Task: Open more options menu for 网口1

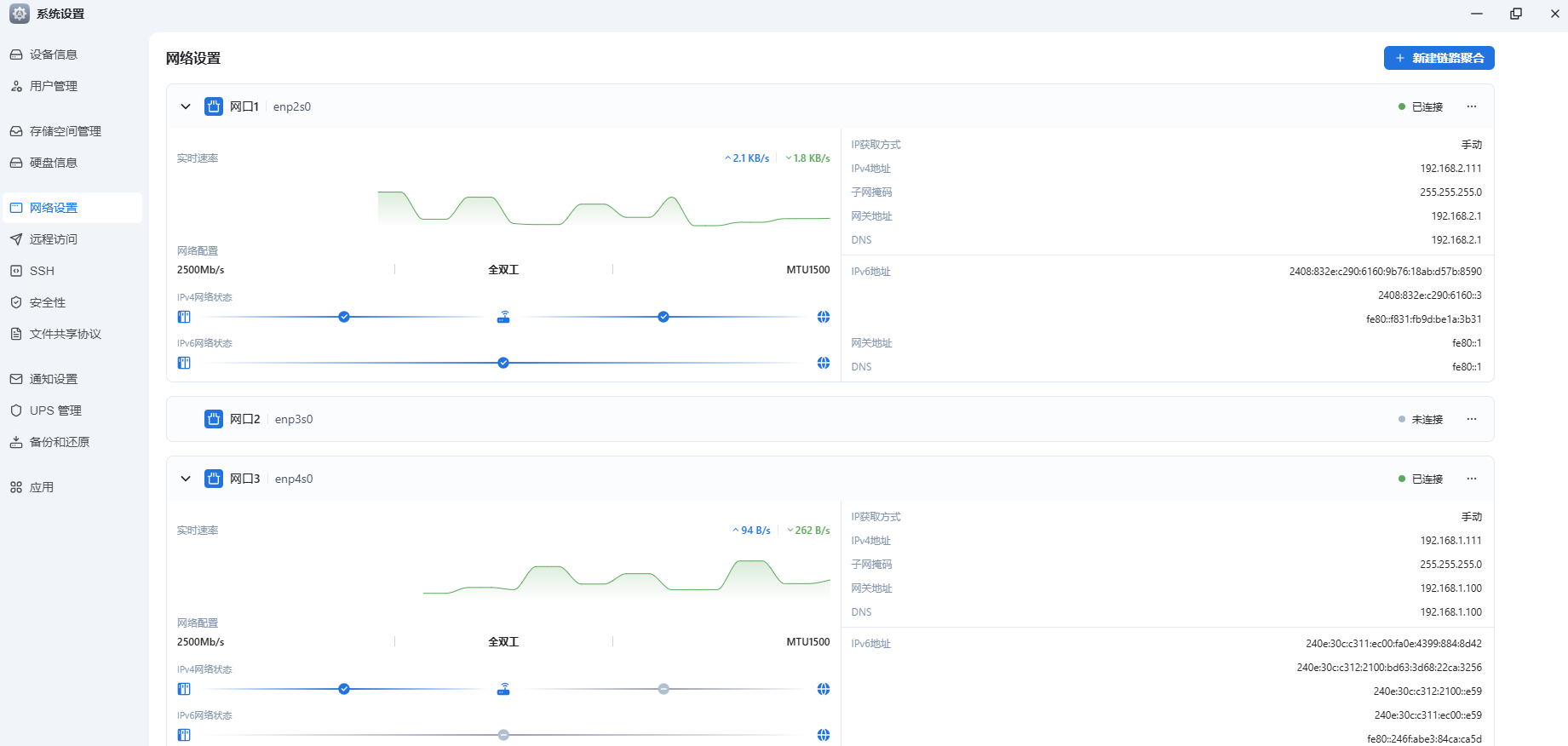Action: click(x=1471, y=106)
